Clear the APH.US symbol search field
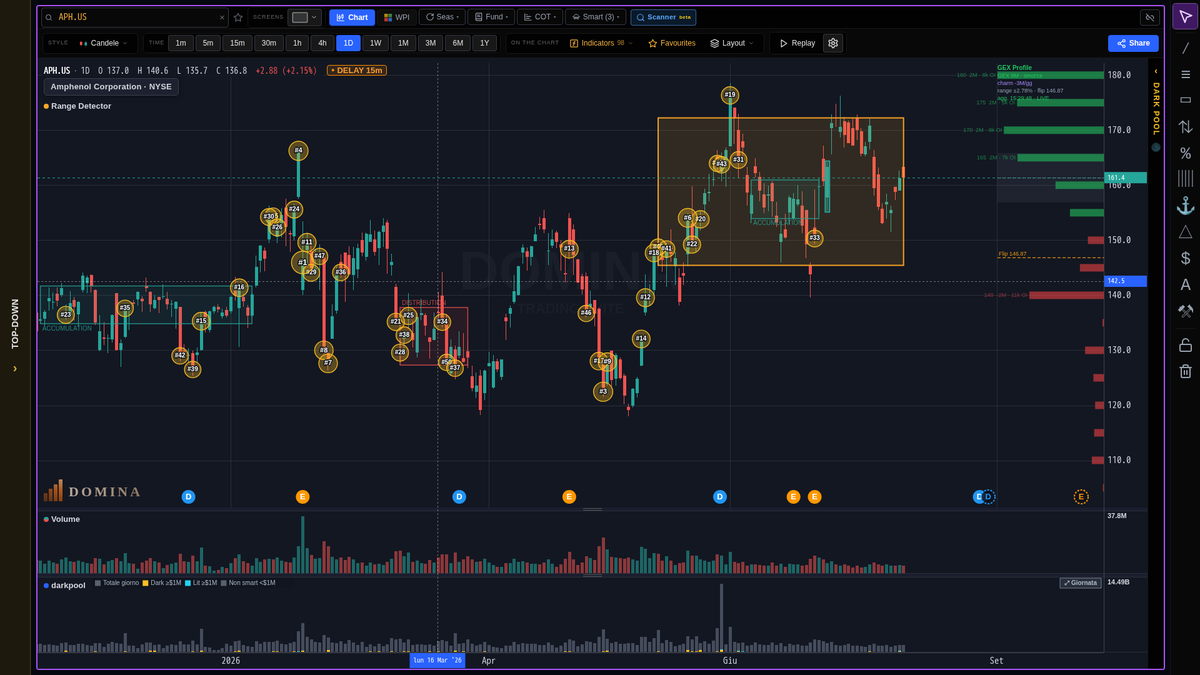1200x675 pixels. [222, 17]
